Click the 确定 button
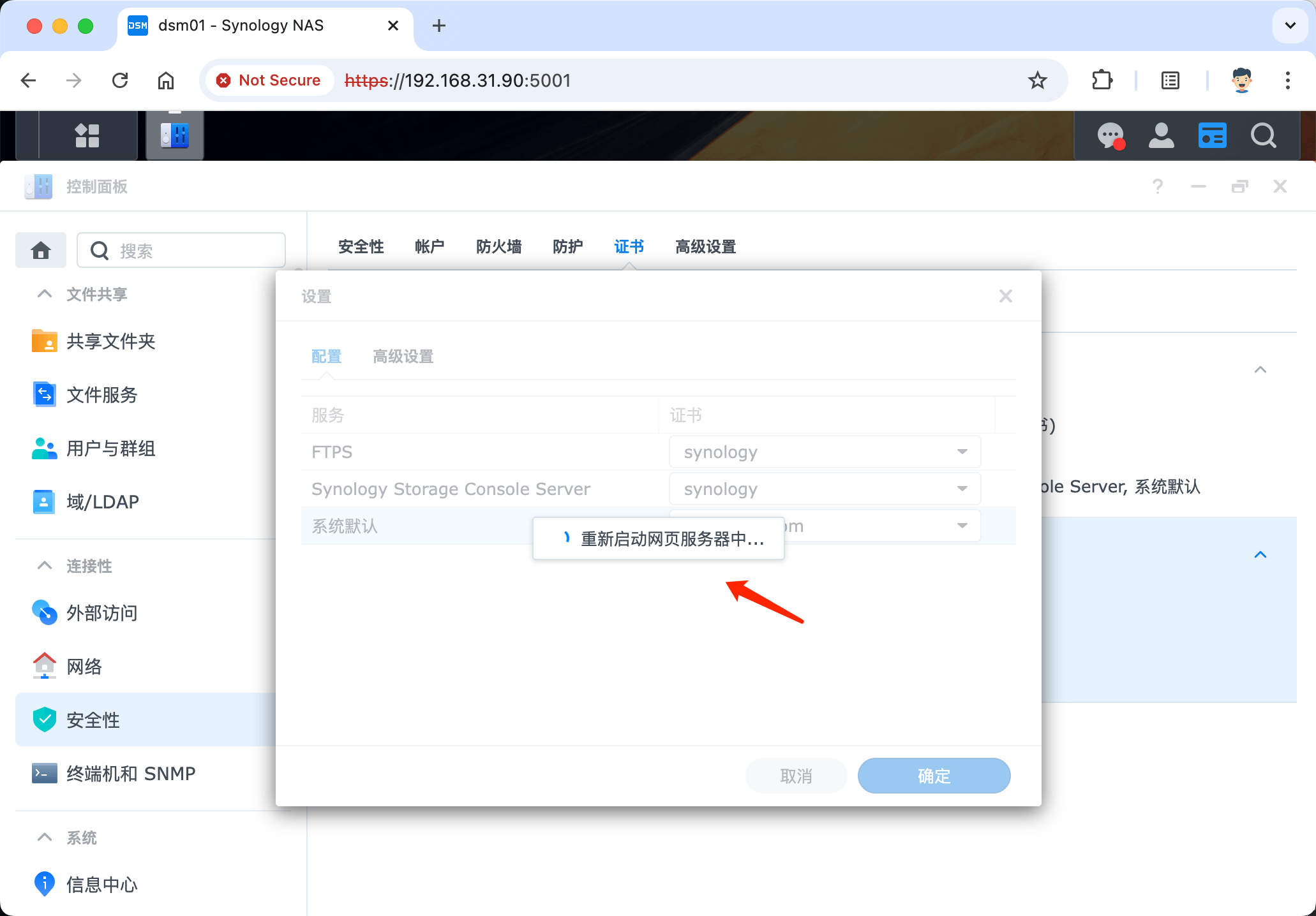 [x=933, y=776]
